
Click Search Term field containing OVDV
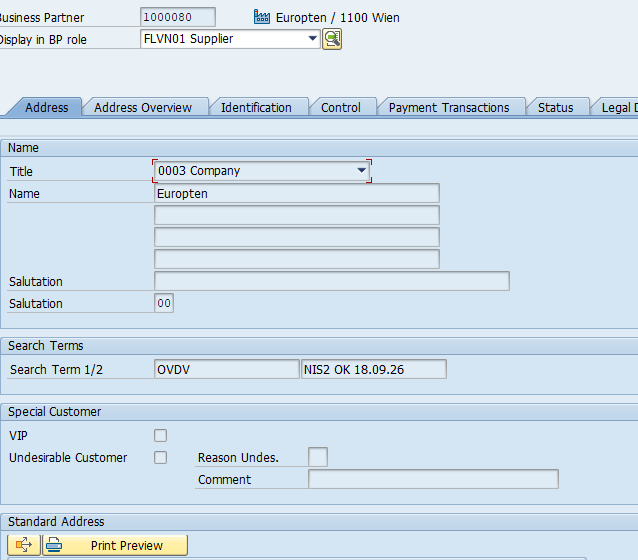[227, 369]
